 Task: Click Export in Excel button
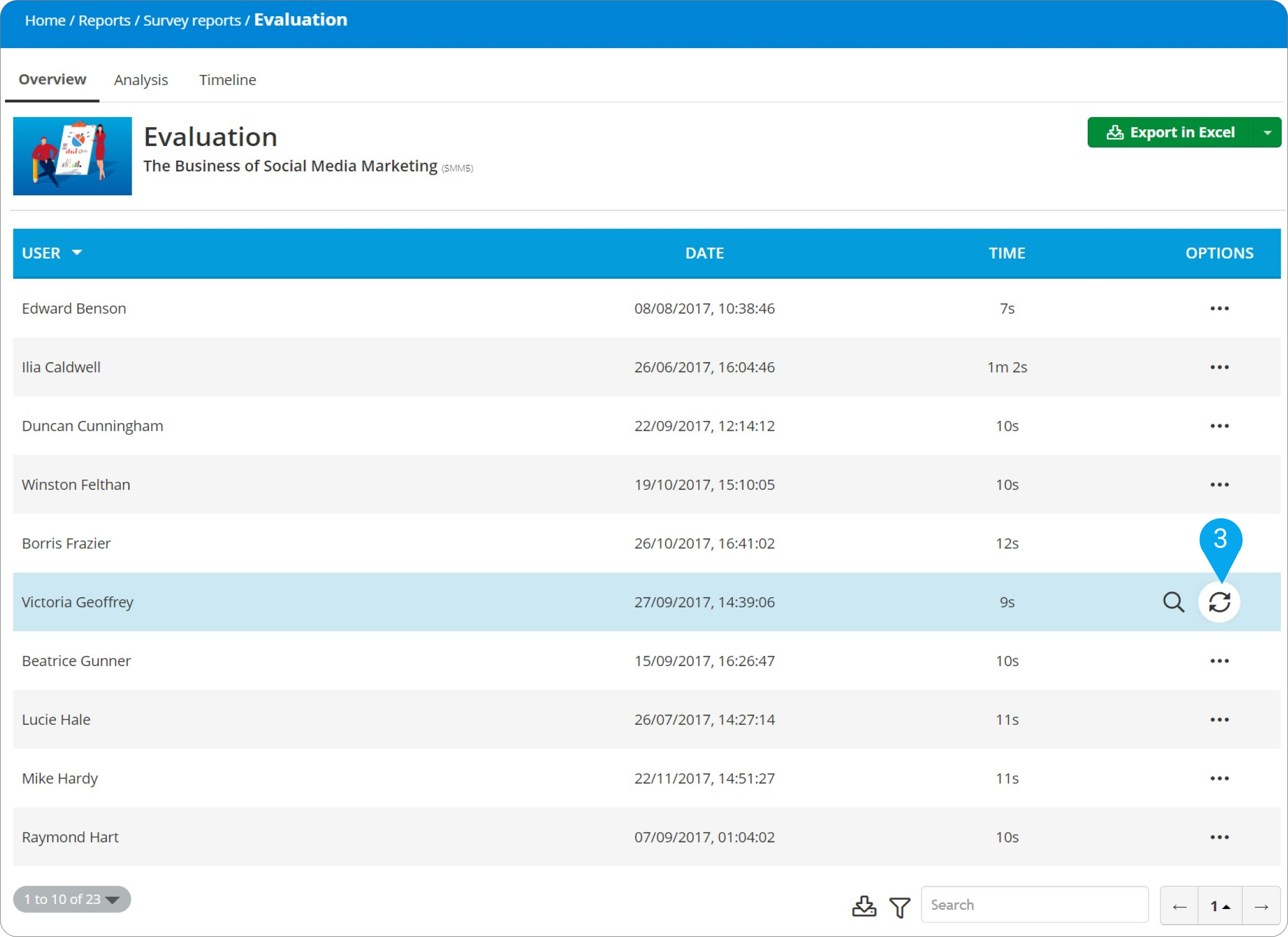1170,133
